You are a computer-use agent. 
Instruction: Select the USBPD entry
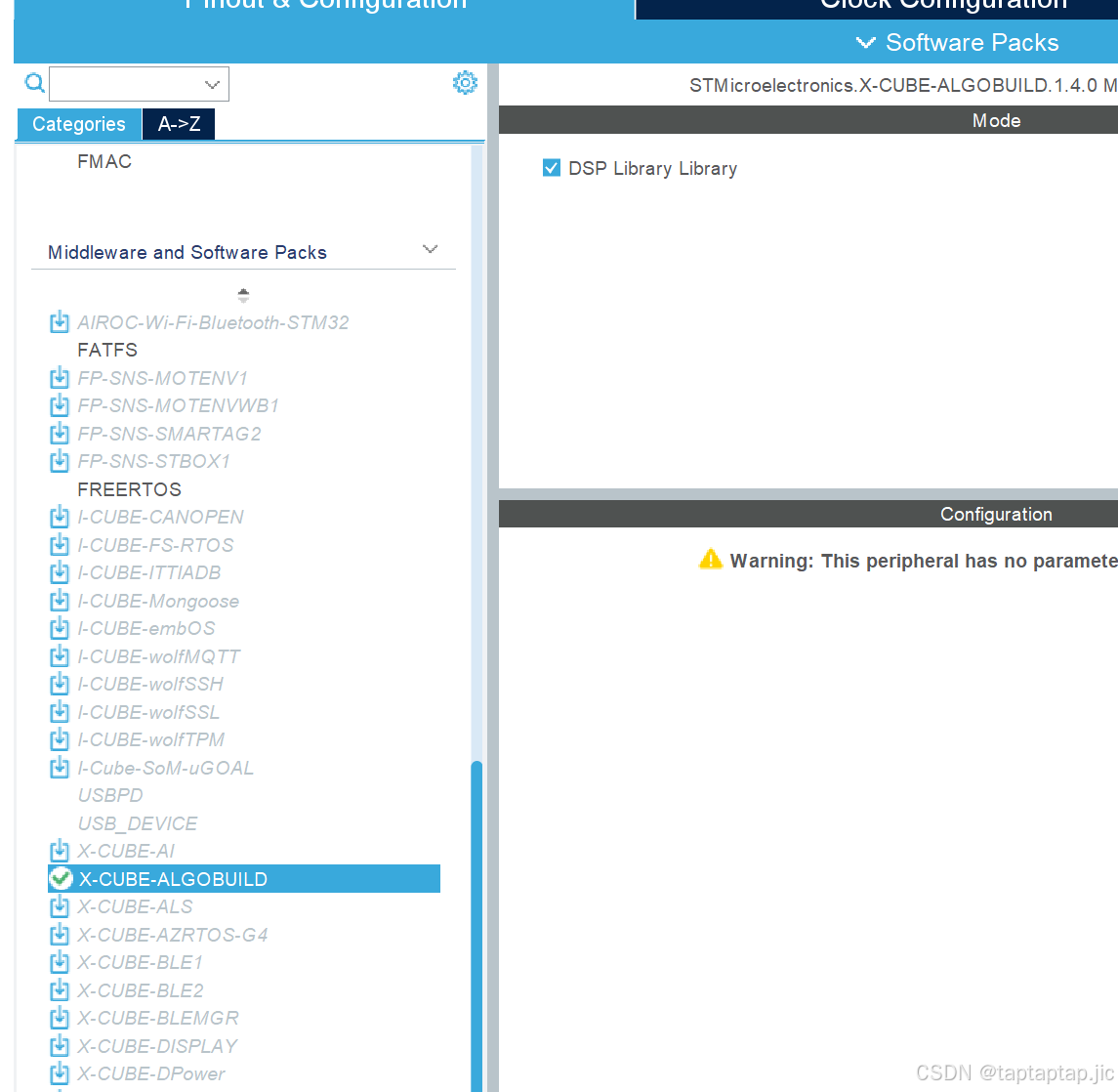pos(109,794)
